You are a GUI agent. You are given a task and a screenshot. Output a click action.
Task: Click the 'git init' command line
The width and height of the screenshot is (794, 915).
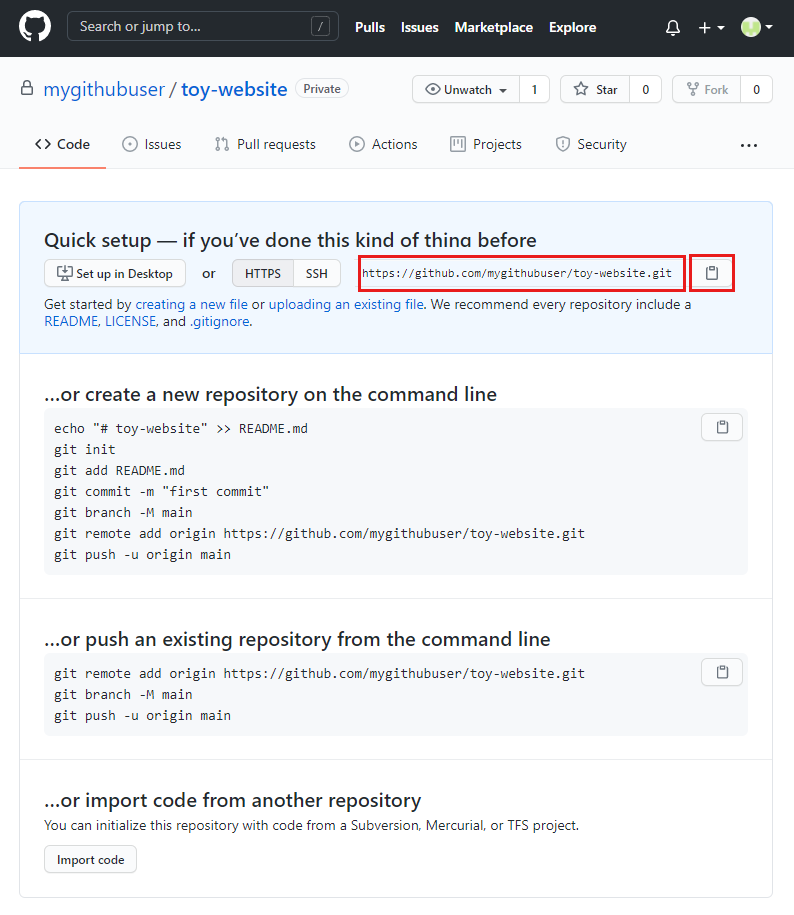coord(85,449)
